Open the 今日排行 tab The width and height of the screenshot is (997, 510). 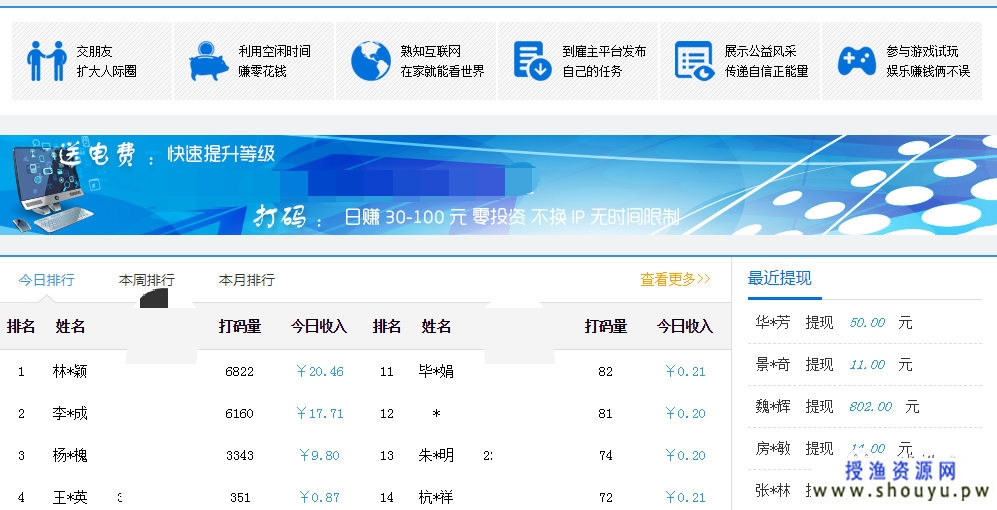pos(46,280)
